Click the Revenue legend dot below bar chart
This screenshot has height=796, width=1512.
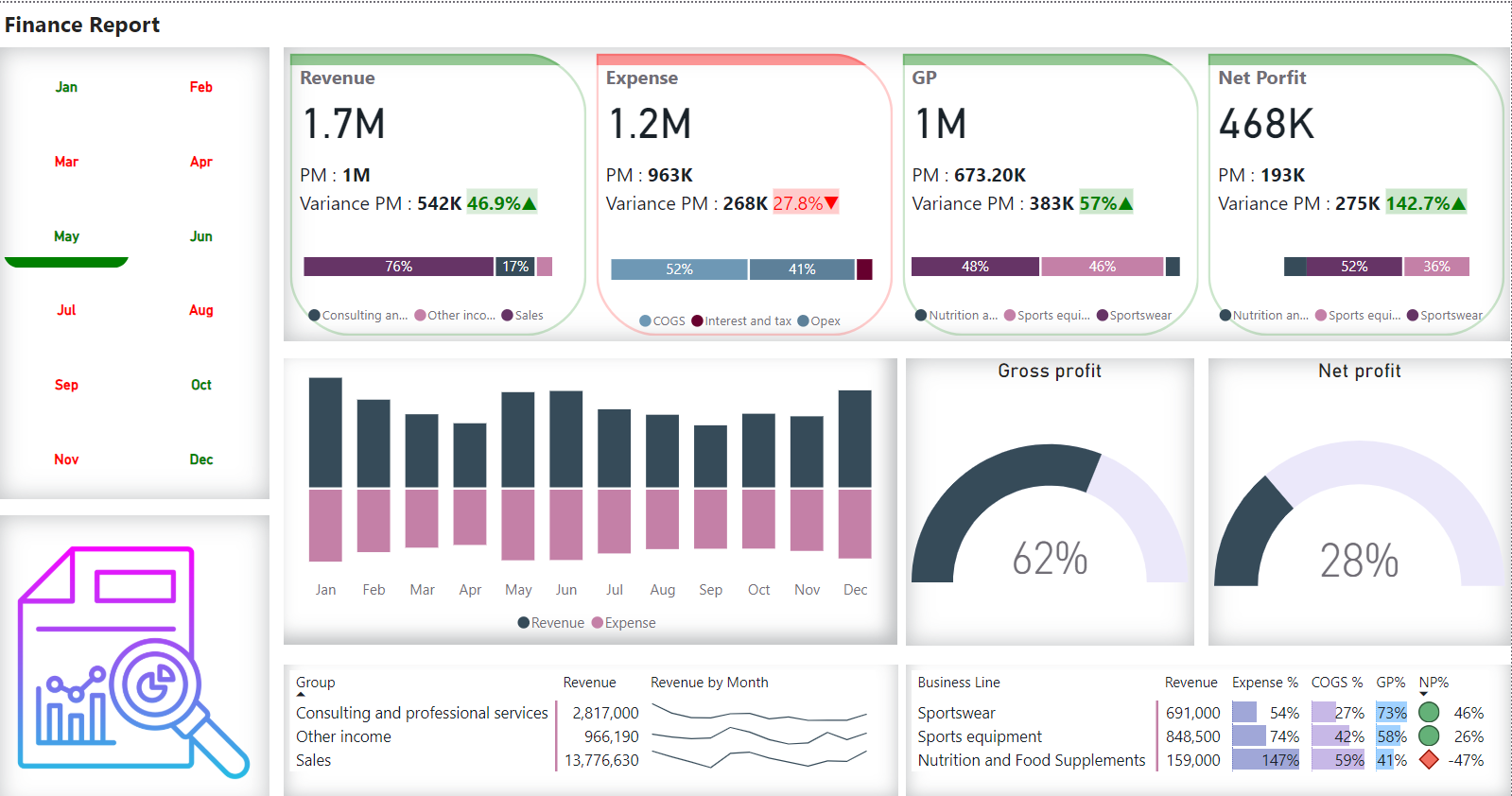(x=524, y=623)
